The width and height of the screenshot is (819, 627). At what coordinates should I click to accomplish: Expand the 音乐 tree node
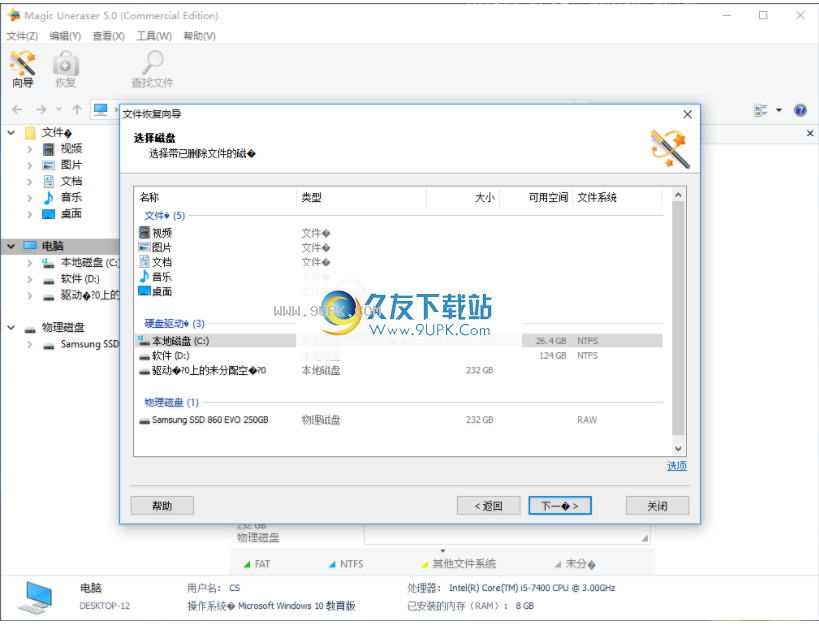30,198
